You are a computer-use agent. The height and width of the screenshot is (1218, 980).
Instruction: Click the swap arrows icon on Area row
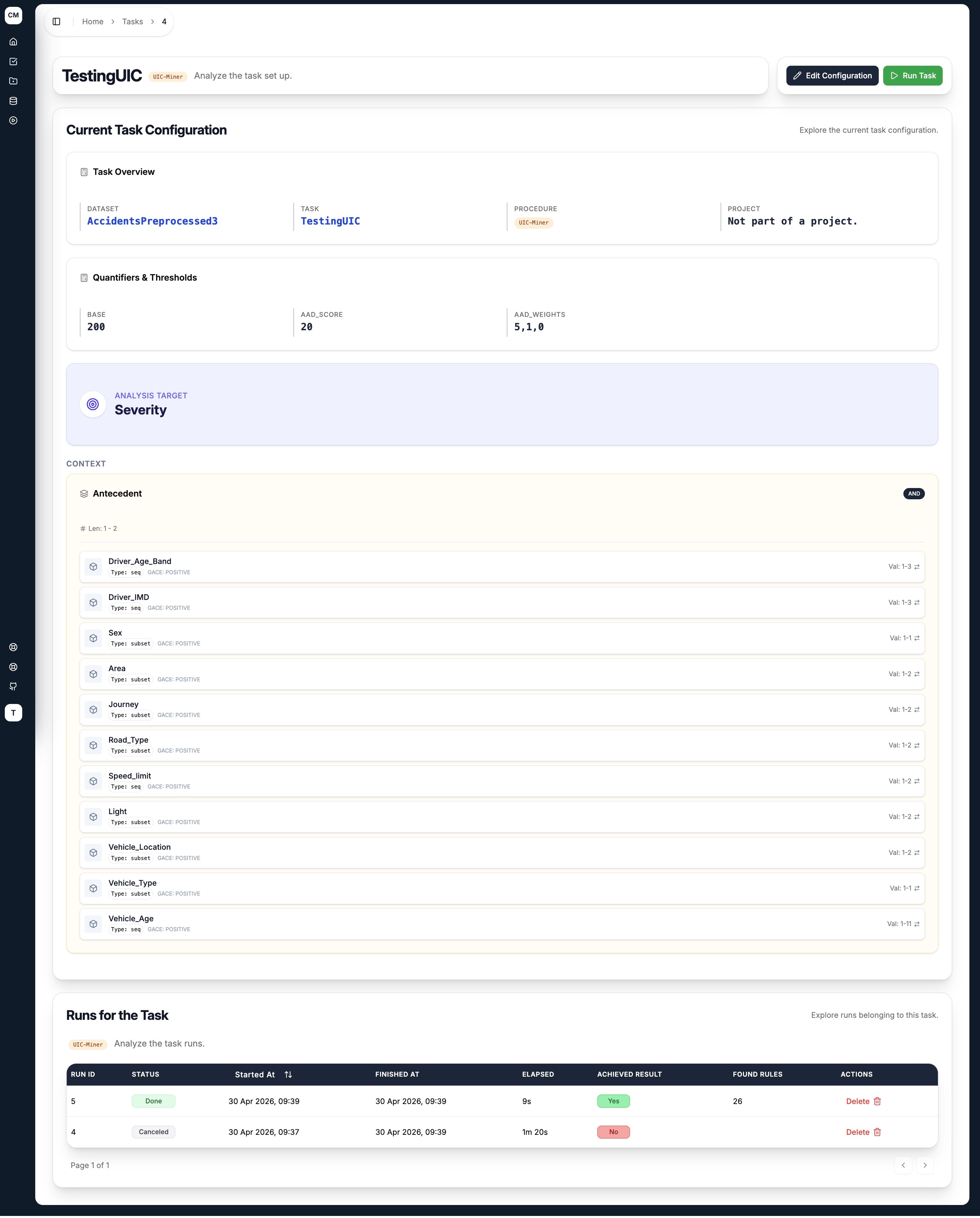917,675
